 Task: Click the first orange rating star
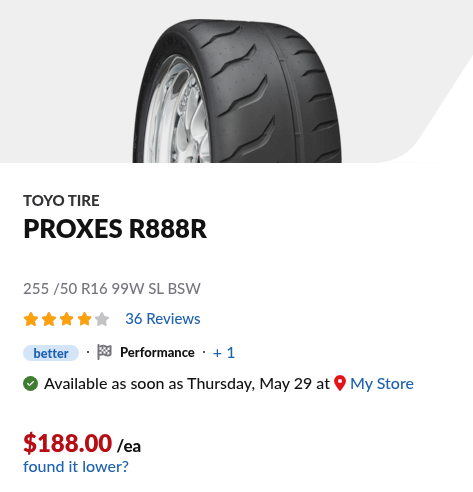pos(31,319)
